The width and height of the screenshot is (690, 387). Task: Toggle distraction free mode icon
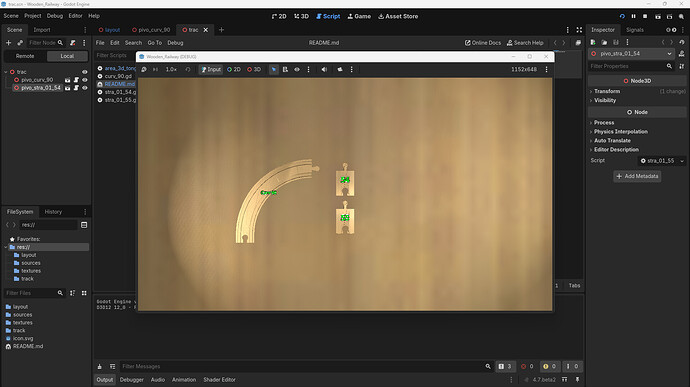[579, 30]
